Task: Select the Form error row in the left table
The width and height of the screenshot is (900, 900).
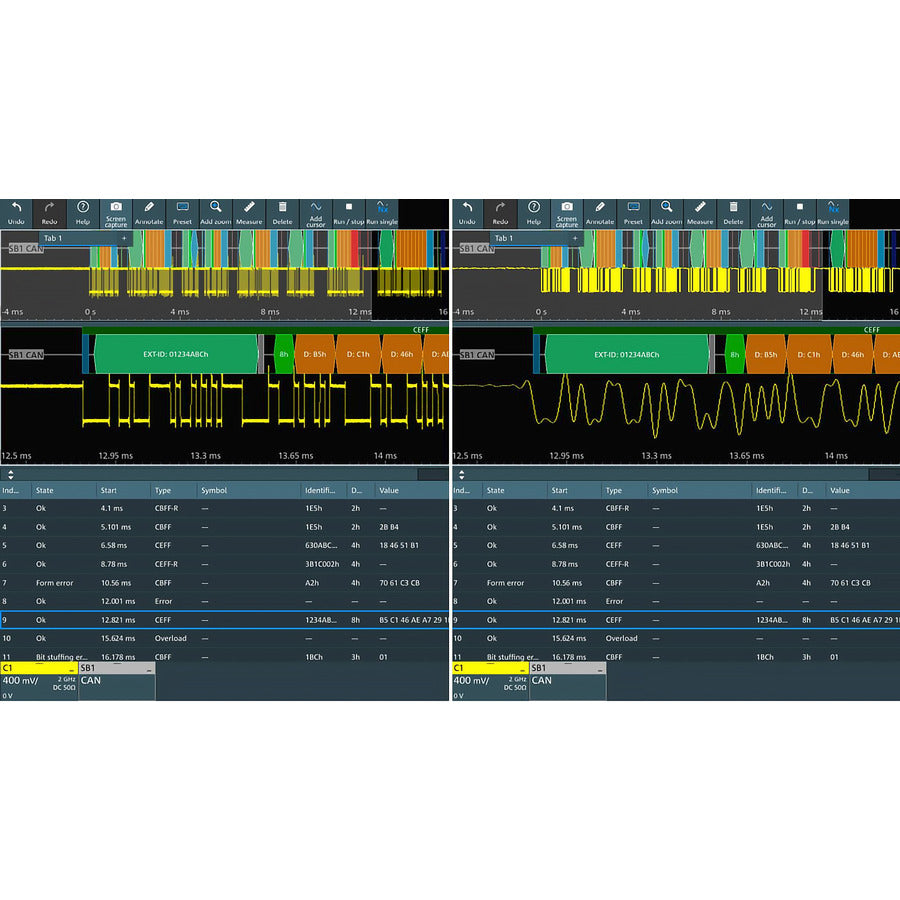Action: (x=224, y=583)
